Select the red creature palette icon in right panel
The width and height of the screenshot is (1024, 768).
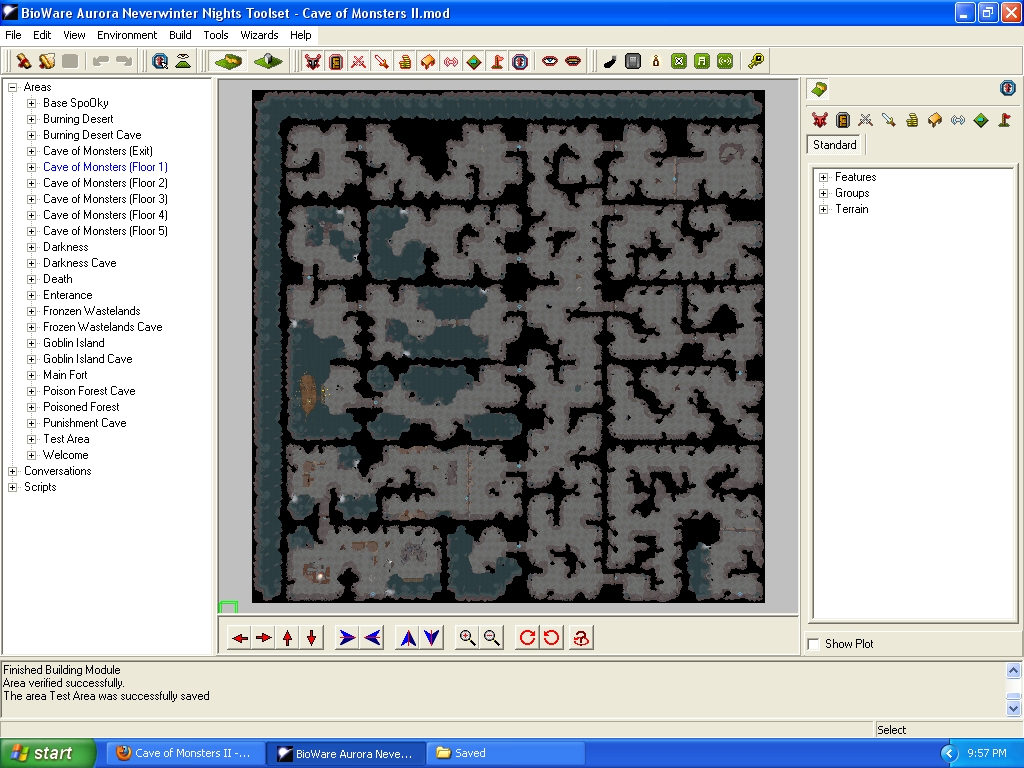click(820, 120)
